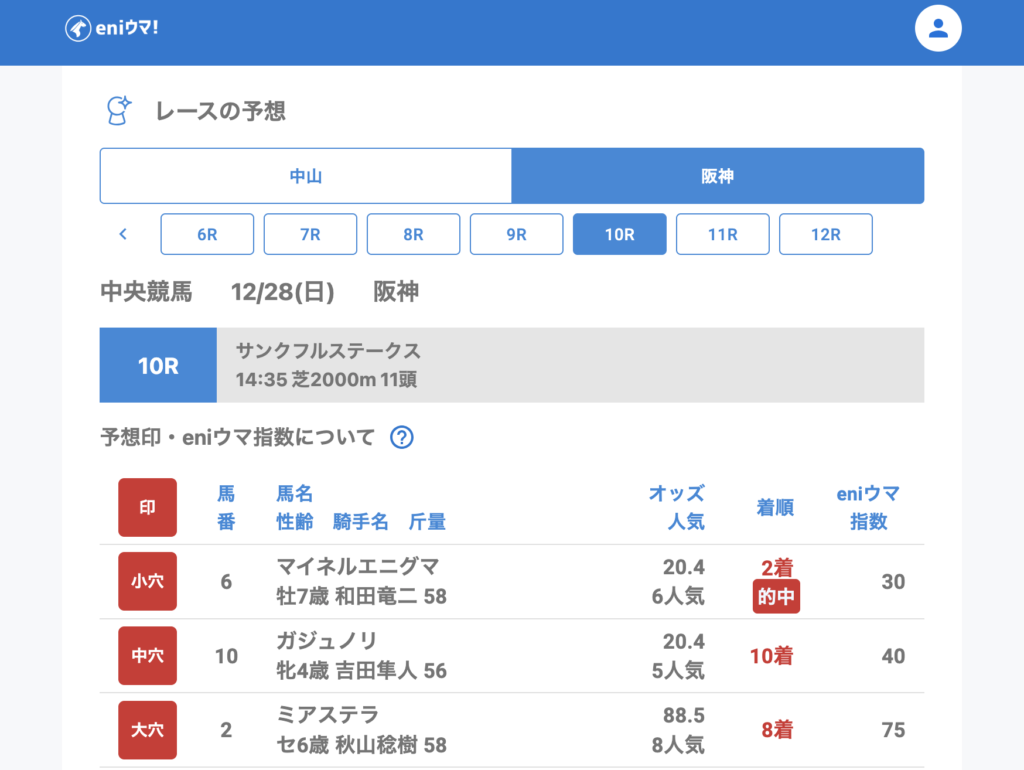Click the red 印 column header
Viewport: 1024px width, 770px height.
147,507
